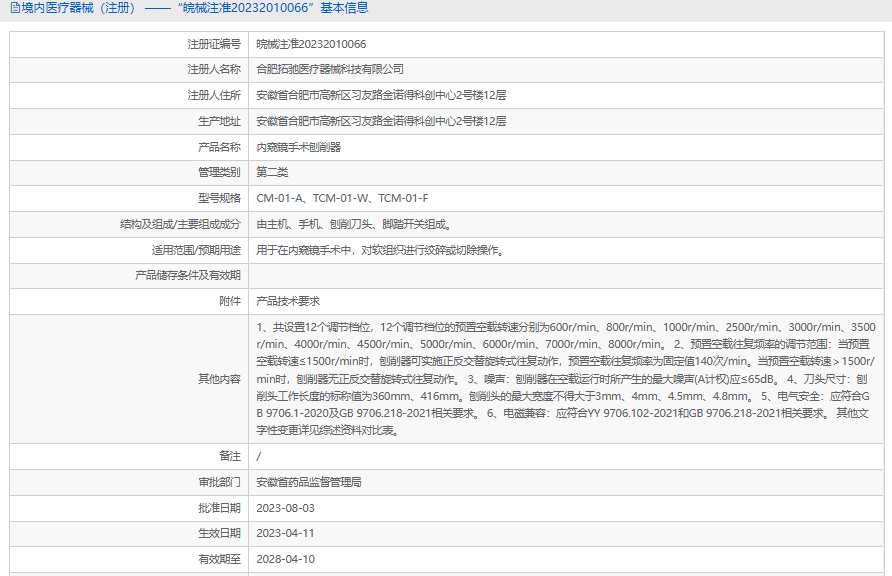Image resolution: width=892 pixels, height=576 pixels.
Task: Select the 注册人住所 label
Action: [x=214, y=96]
